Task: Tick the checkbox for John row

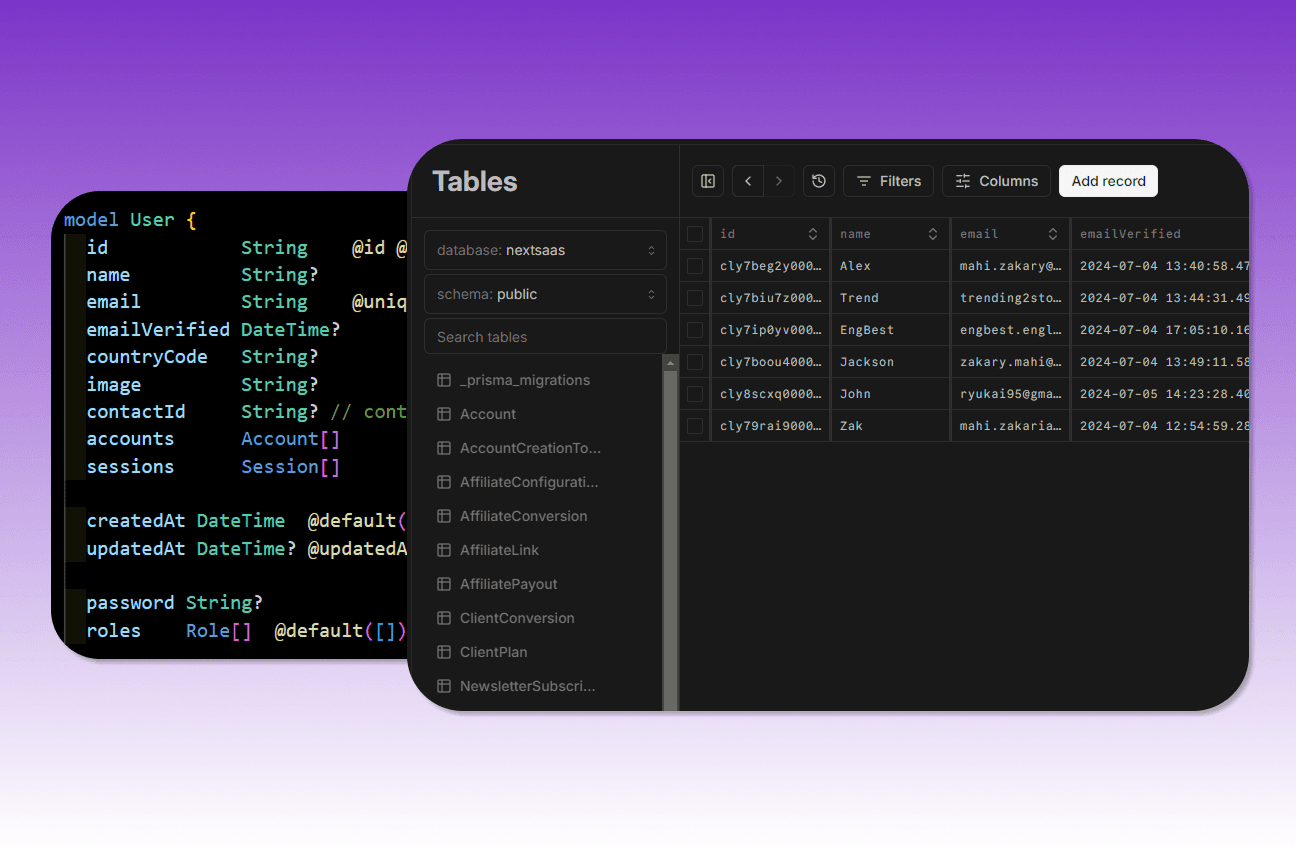Action: click(695, 394)
